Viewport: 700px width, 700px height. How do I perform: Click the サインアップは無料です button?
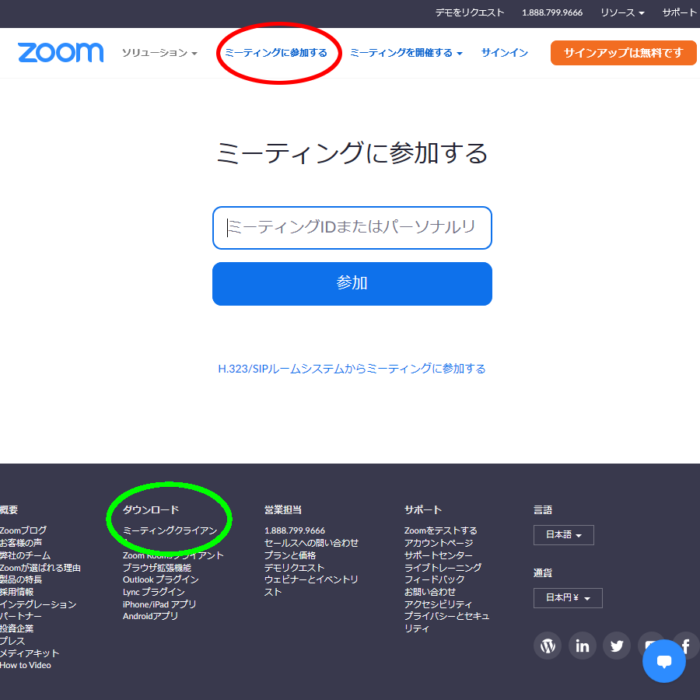pos(623,53)
